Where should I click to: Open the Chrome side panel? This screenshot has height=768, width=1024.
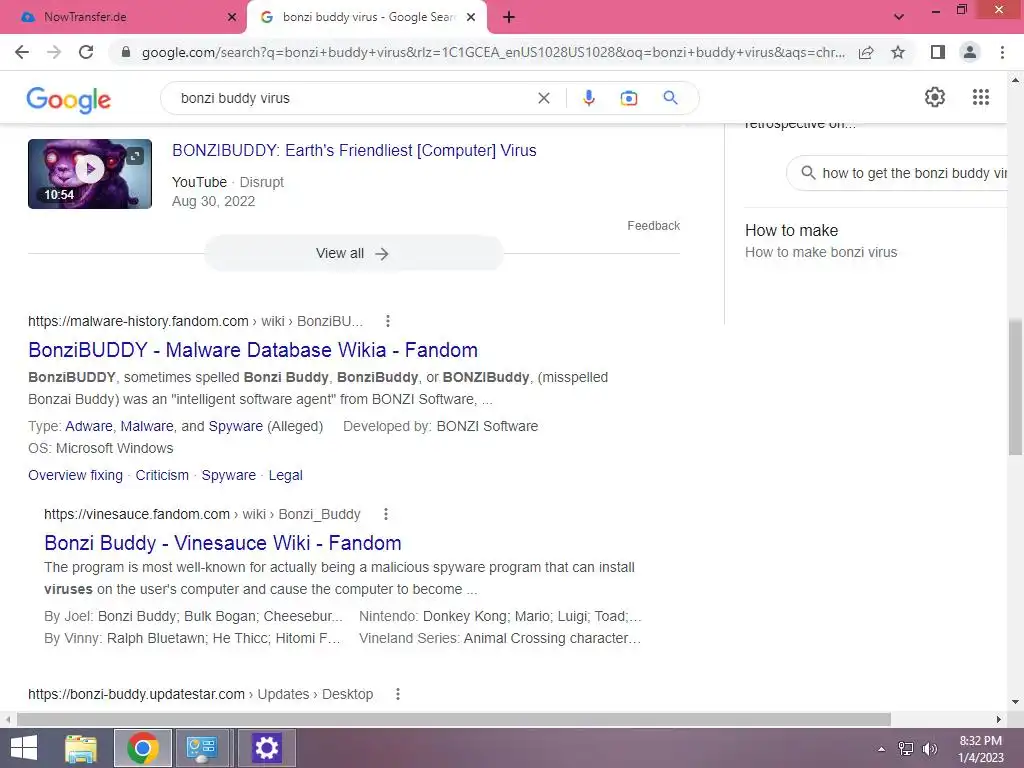938,52
